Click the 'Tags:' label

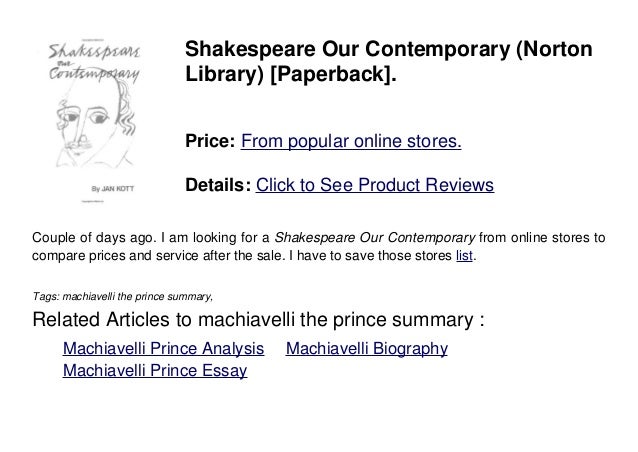tap(45, 296)
